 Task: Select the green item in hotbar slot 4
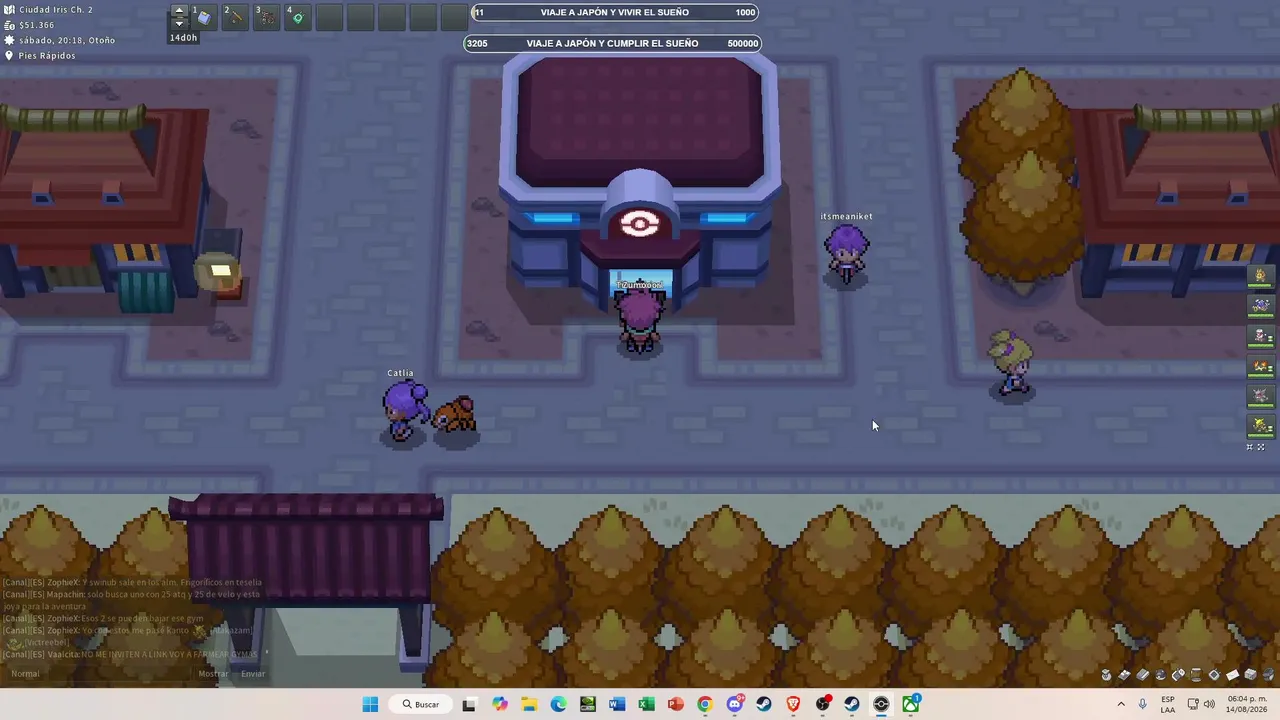pyautogui.click(x=297, y=17)
